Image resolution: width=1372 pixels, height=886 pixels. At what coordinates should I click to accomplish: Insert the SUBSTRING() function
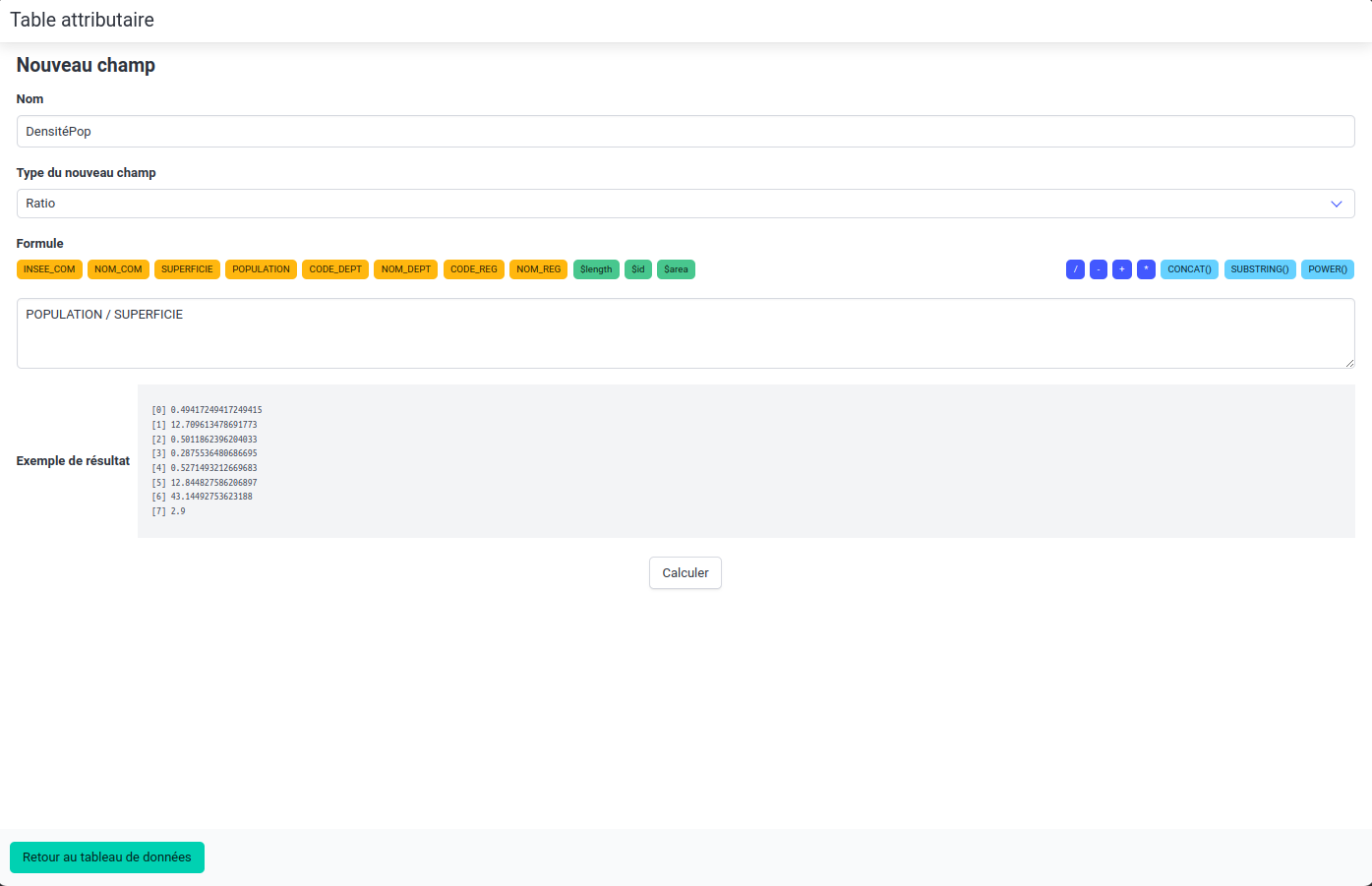coord(1260,269)
